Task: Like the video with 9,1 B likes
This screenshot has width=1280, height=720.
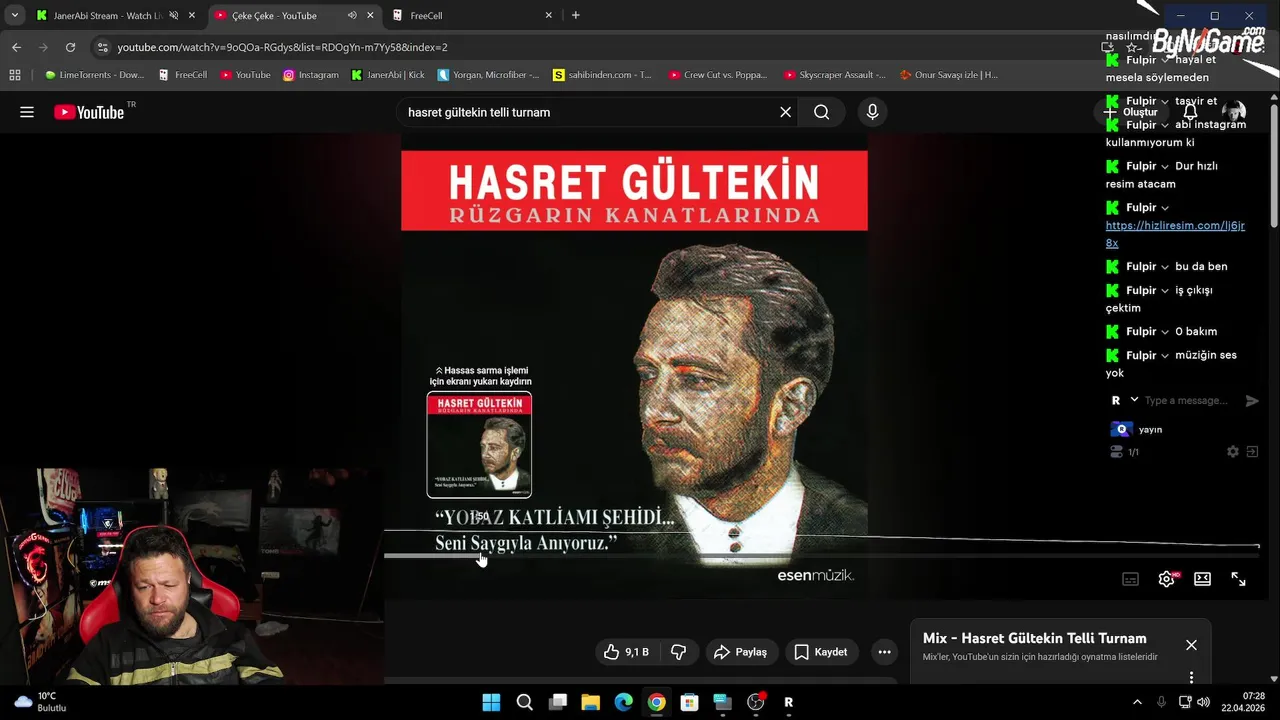Action: pos(627,652)
